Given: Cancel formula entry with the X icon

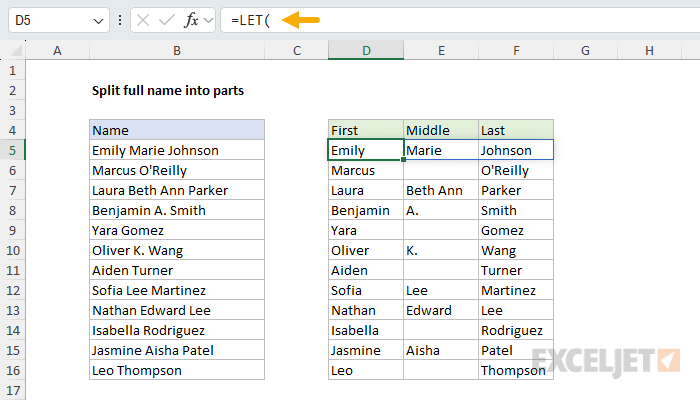Looking at the screenshot, I should click(143, 20).
